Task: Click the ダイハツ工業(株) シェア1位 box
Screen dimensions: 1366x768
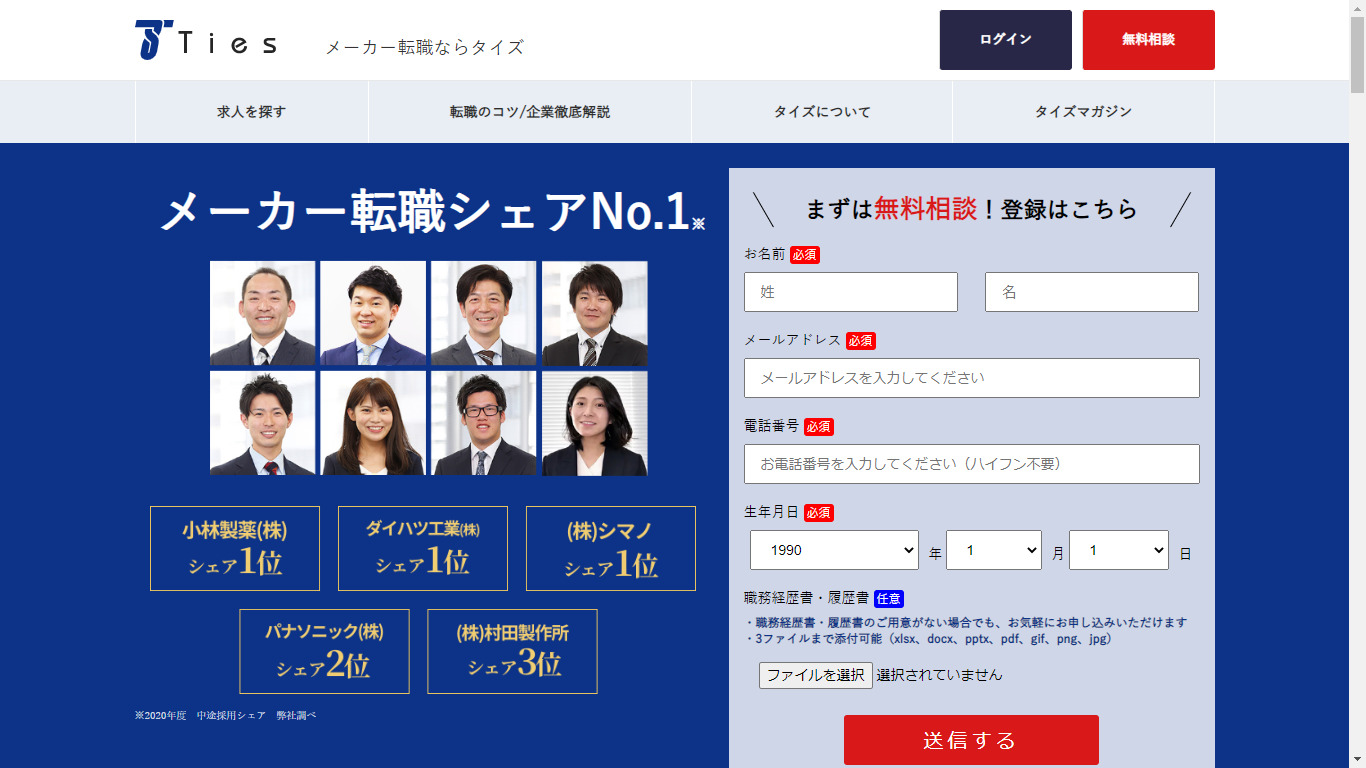Action: 423,548
